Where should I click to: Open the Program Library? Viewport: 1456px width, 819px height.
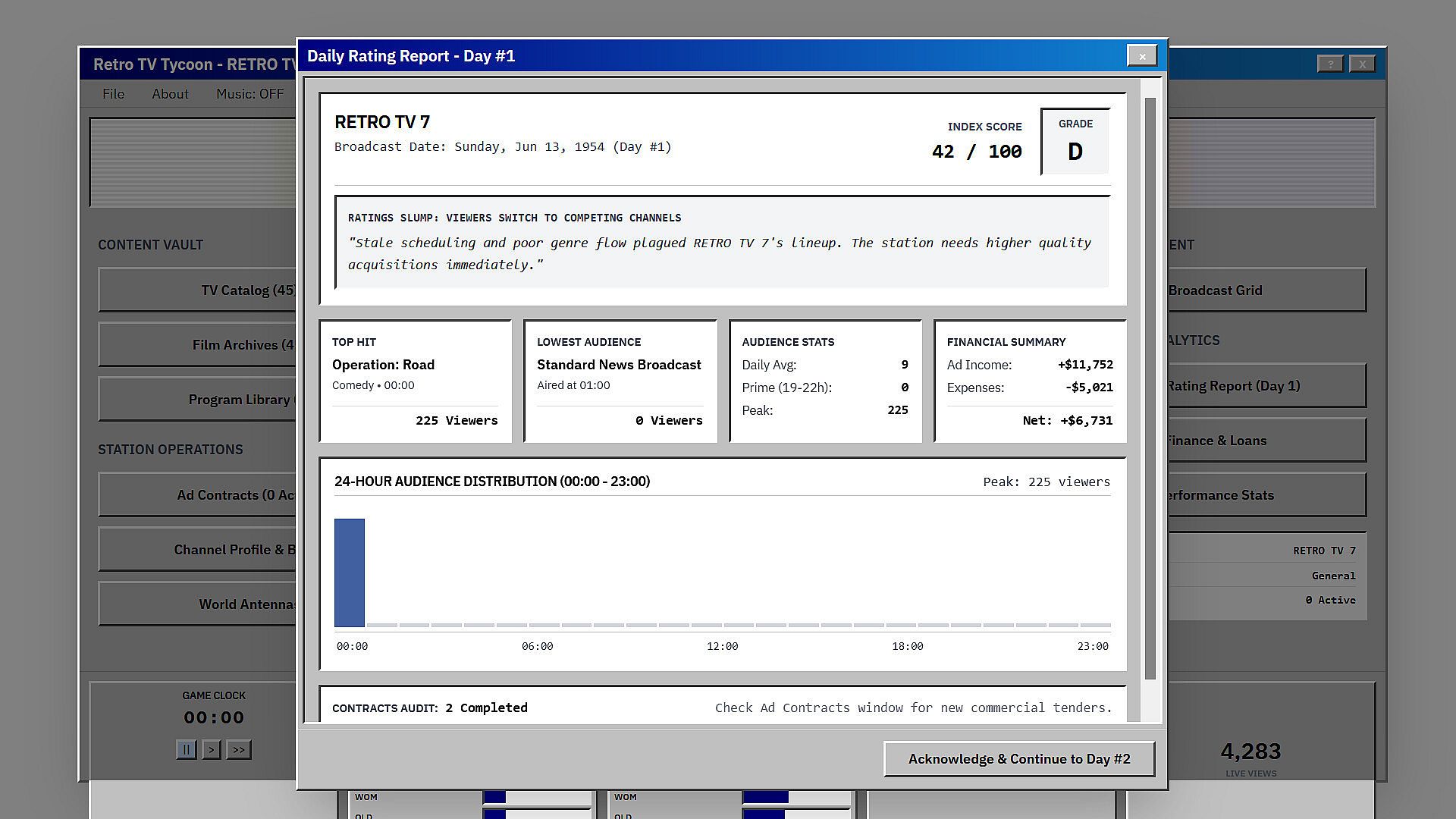198,399
